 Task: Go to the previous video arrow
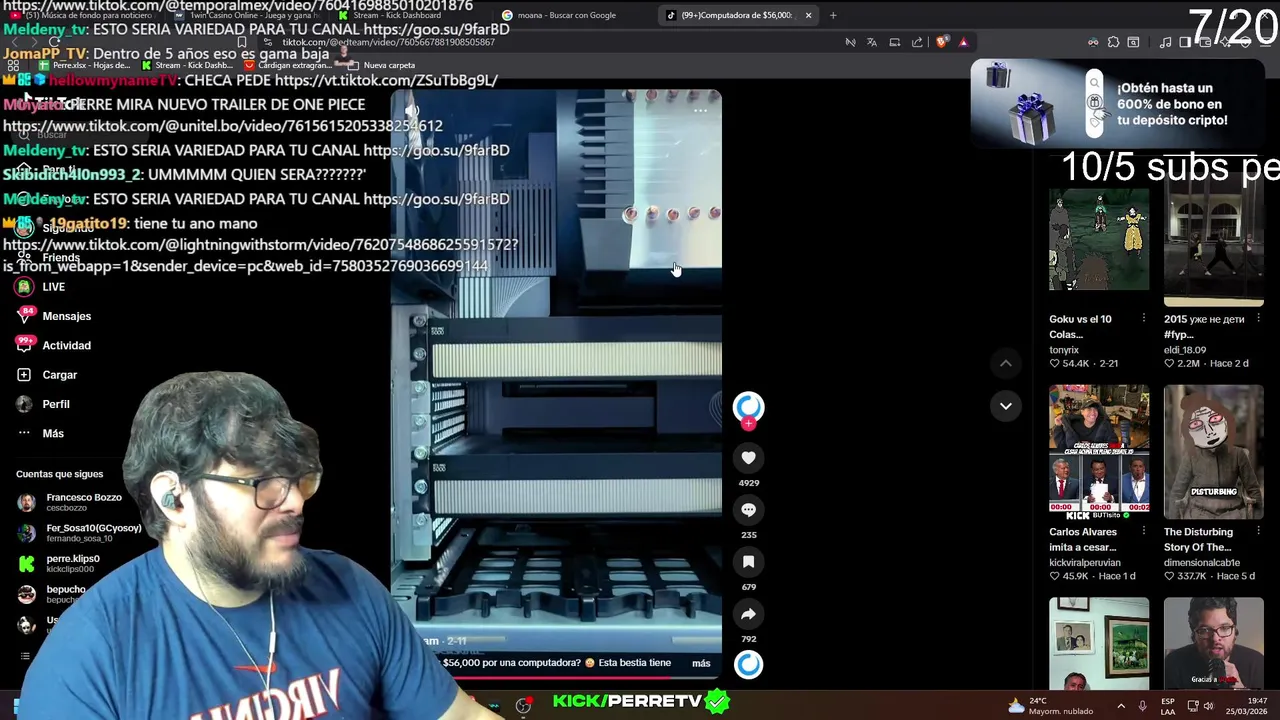coord(1005,363)
